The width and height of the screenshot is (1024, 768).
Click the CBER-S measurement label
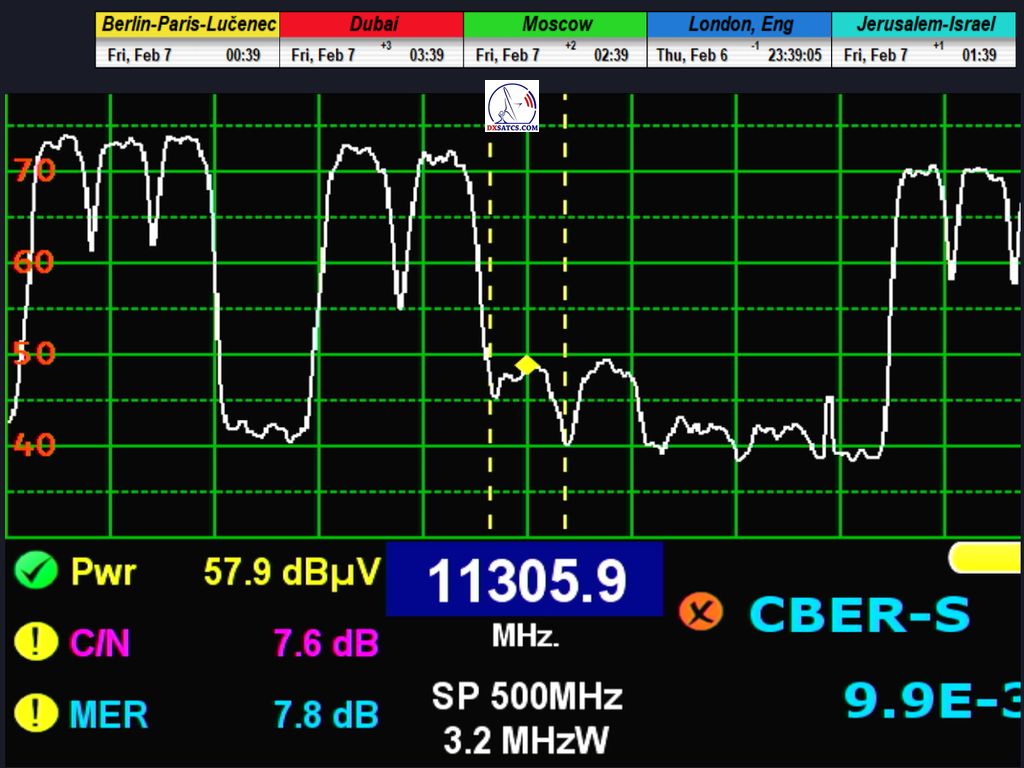(859, 614)
